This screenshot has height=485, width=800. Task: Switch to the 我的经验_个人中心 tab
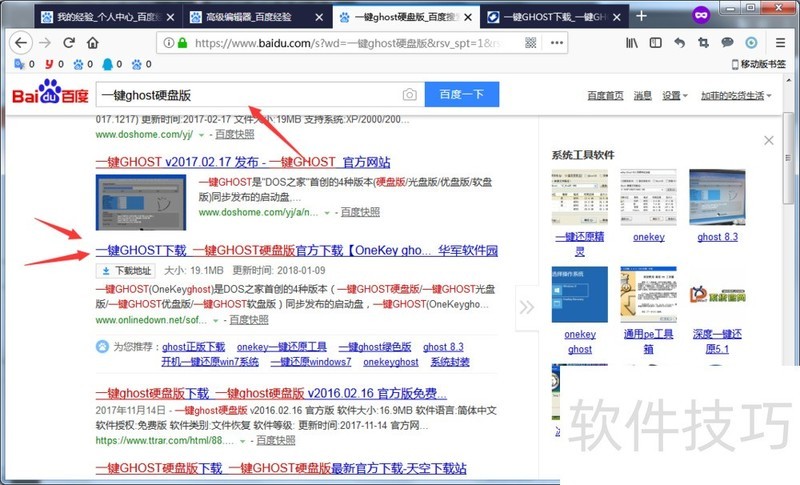click(x=105, y=17)
